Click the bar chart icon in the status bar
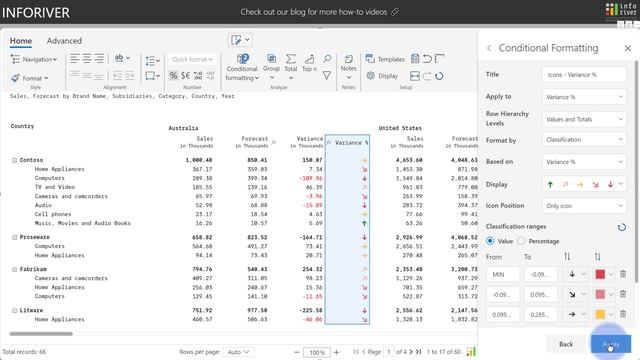 point(471,351)
